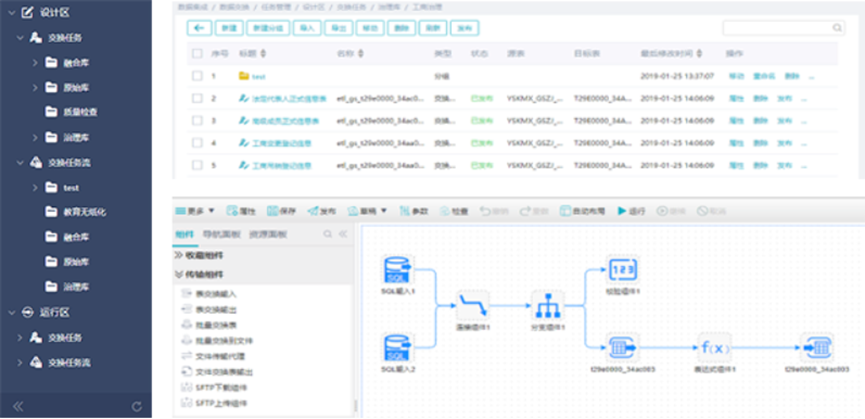Switch to the 导航面板 tab
The image size is (865, 419).
click(x=222, y=234)
